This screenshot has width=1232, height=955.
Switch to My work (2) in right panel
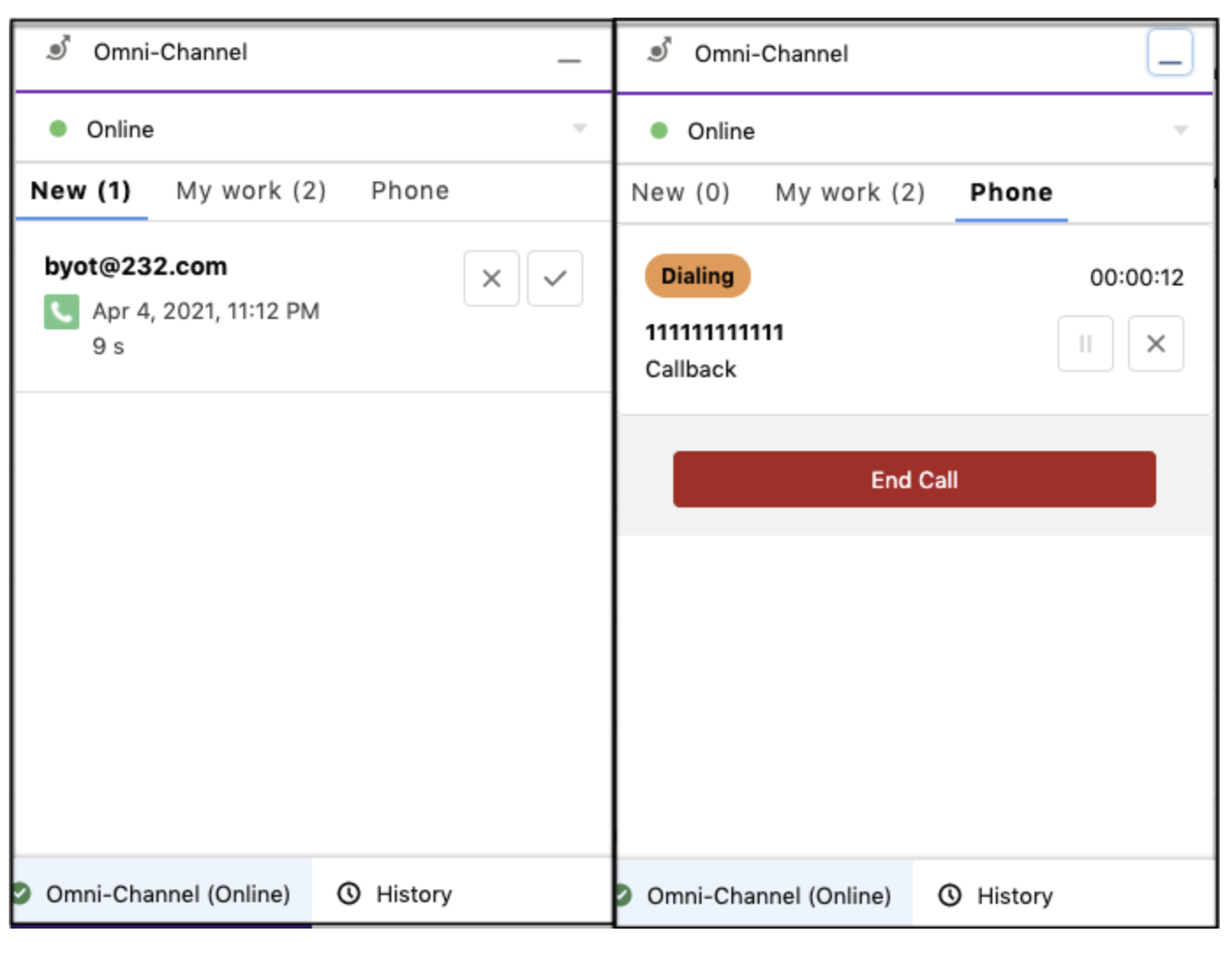point(850,192)
